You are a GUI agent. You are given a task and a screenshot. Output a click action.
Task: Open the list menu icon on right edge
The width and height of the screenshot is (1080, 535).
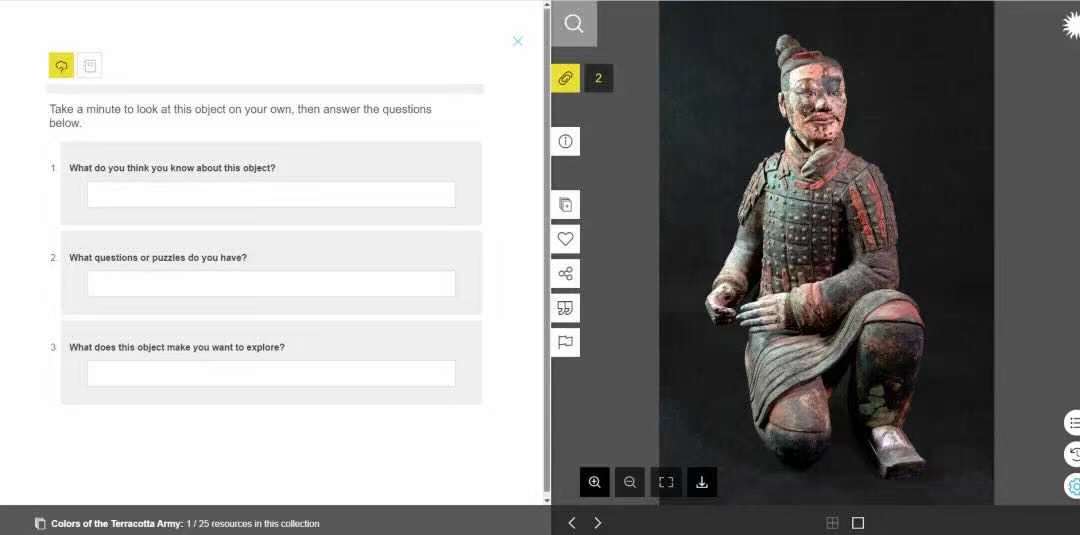(x=1072, y=423)
